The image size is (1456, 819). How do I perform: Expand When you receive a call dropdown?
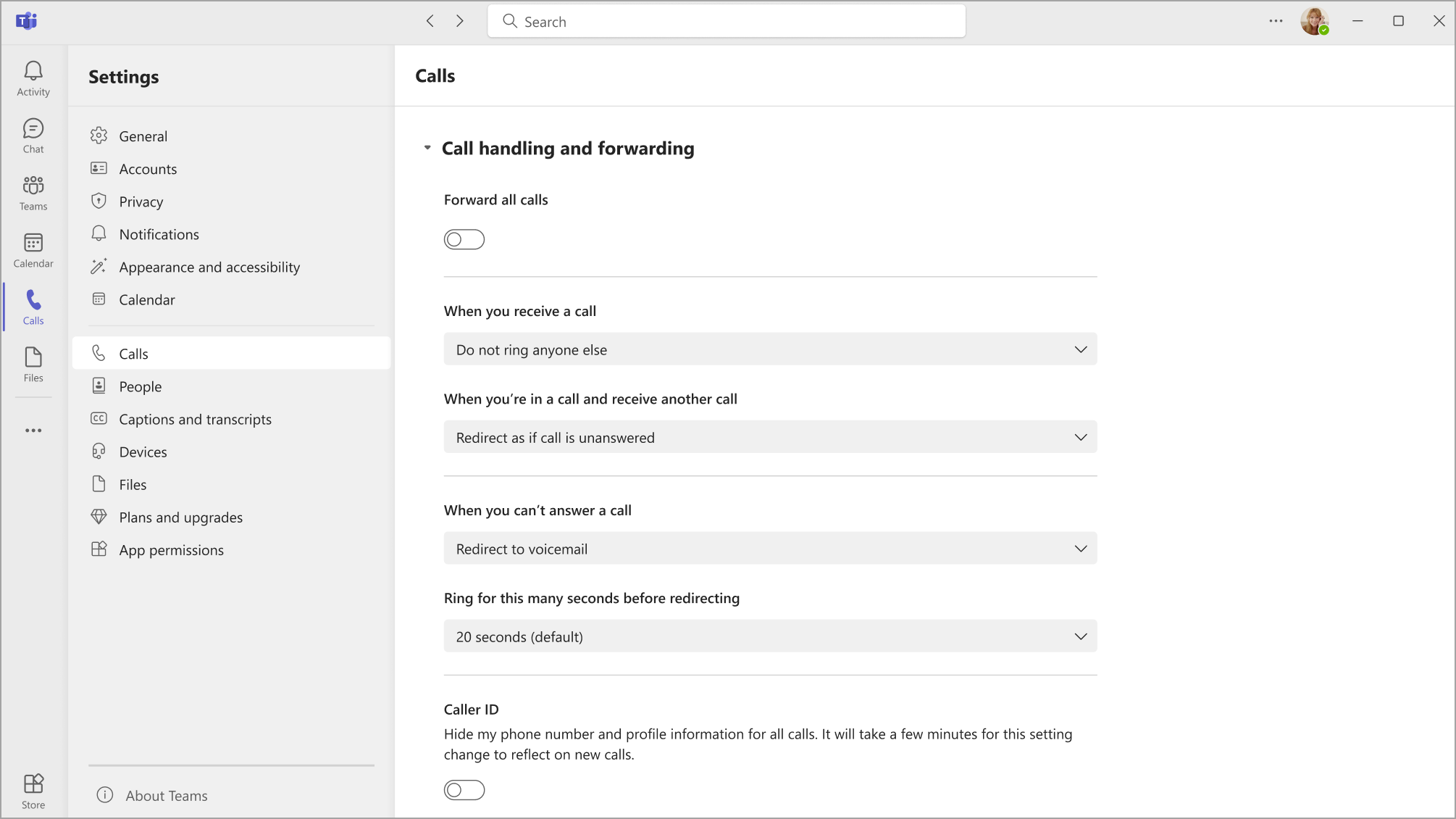pos(770,349)
